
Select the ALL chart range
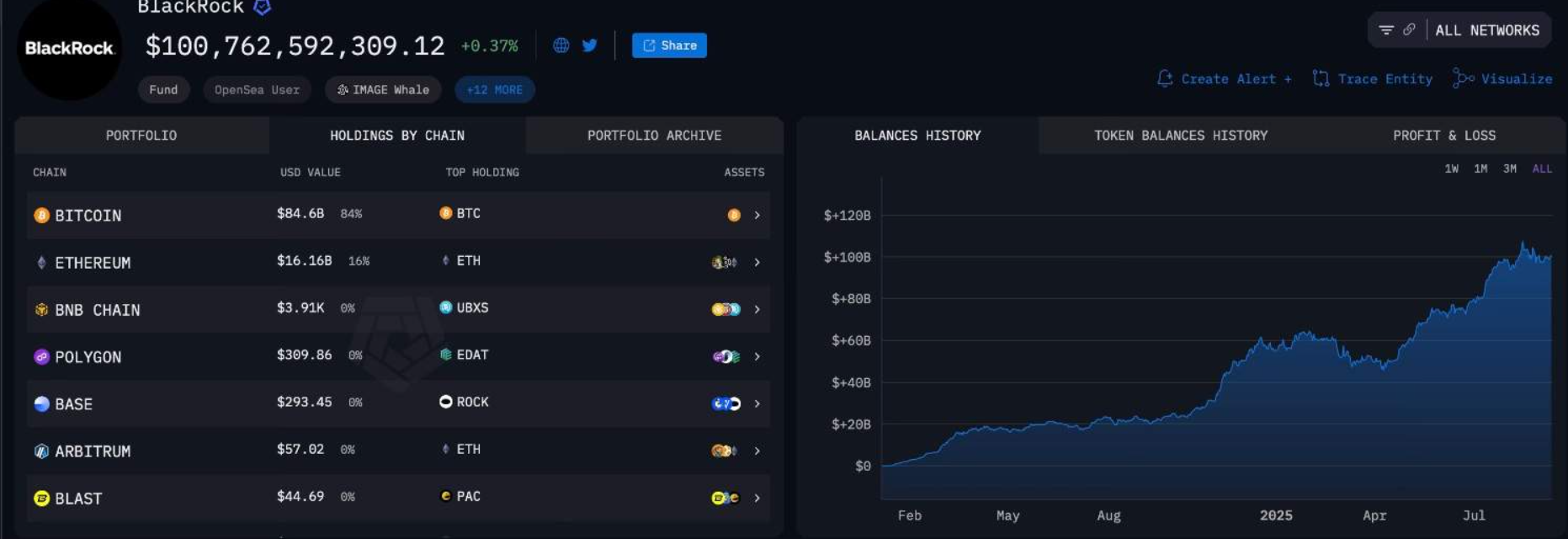tap(1542, 169)
